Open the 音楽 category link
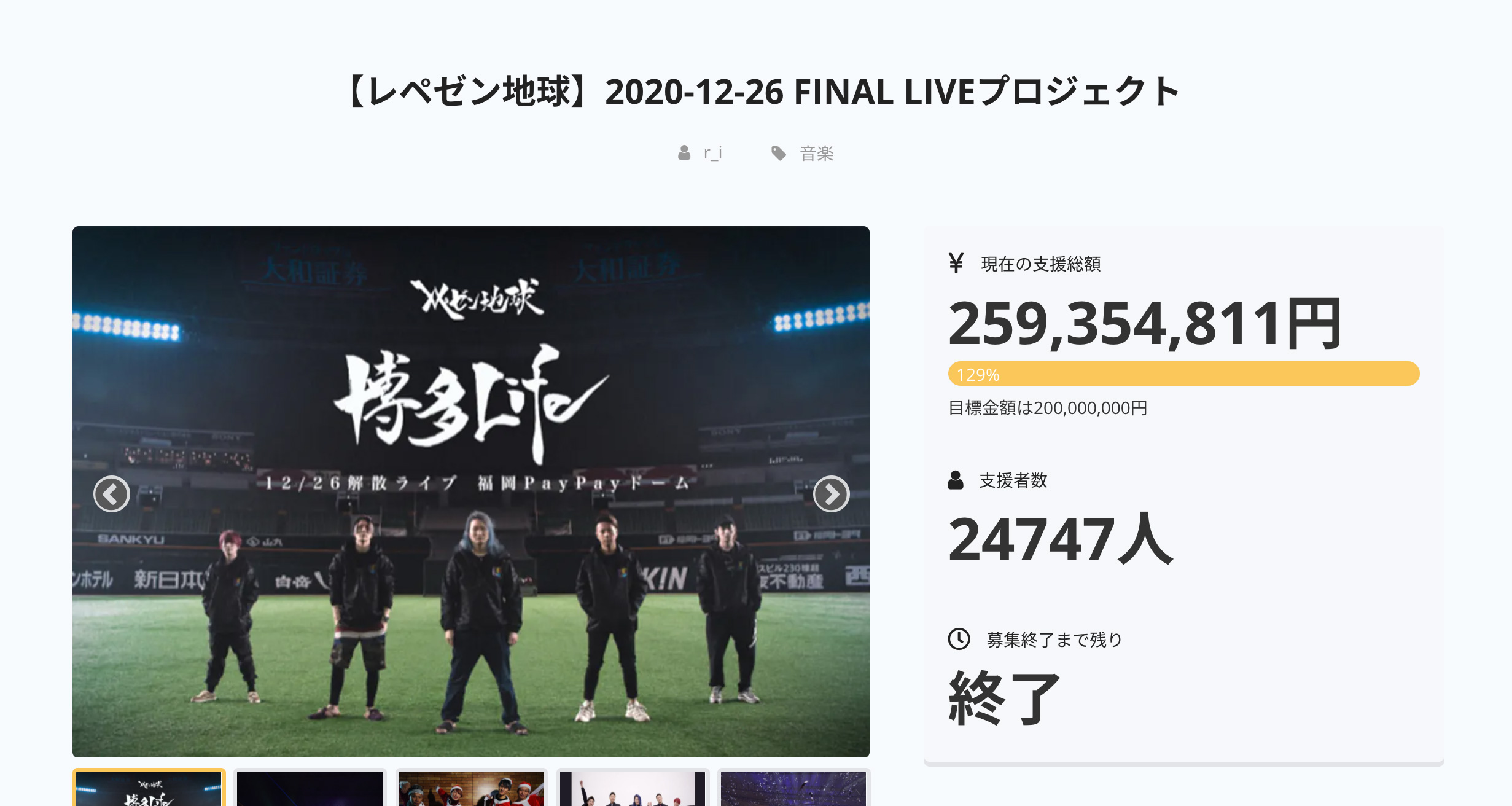Viewport: 1512px width, 806px height. pyautogui.click(x=816, y=153)
